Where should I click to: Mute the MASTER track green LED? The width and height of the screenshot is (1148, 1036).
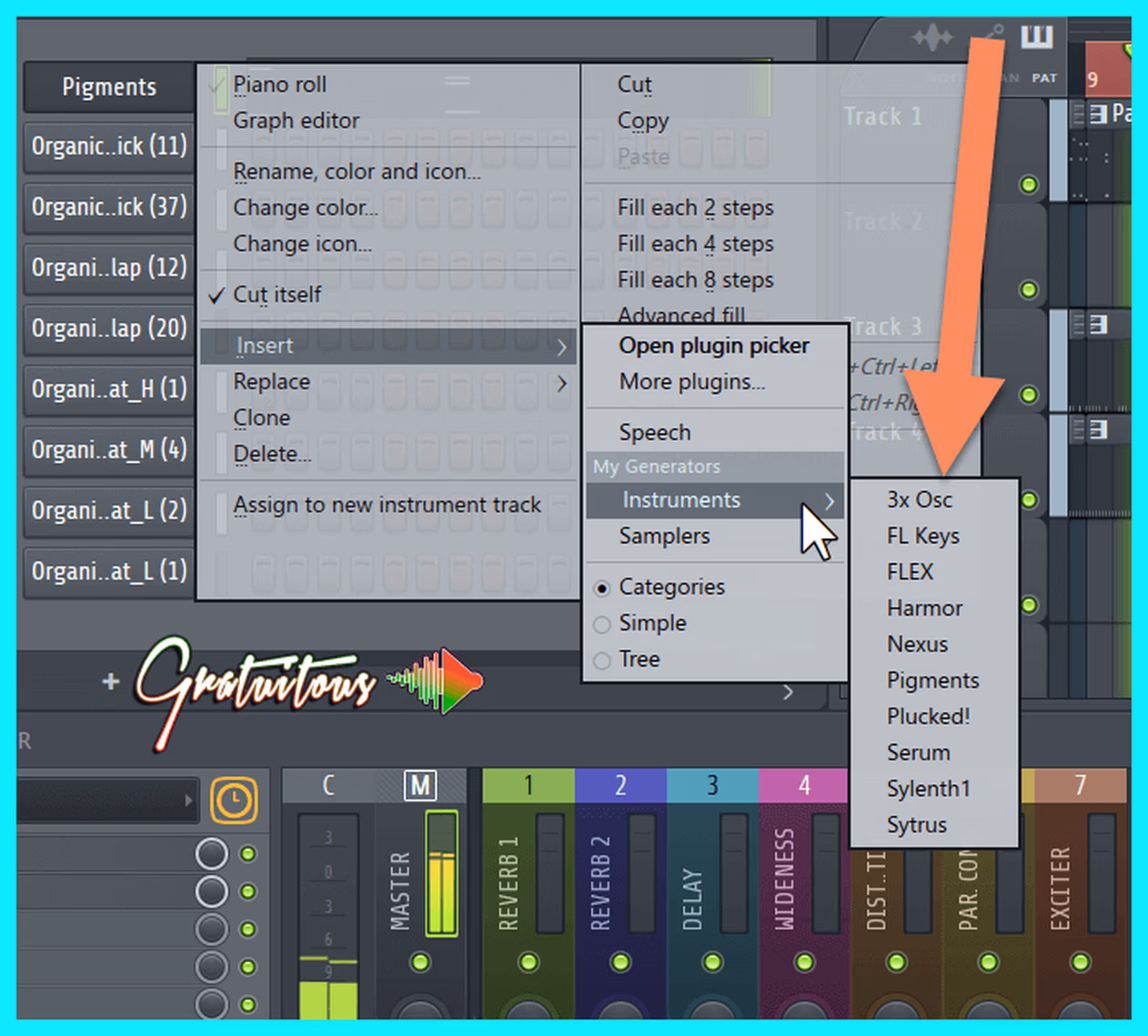pos(420,962)
